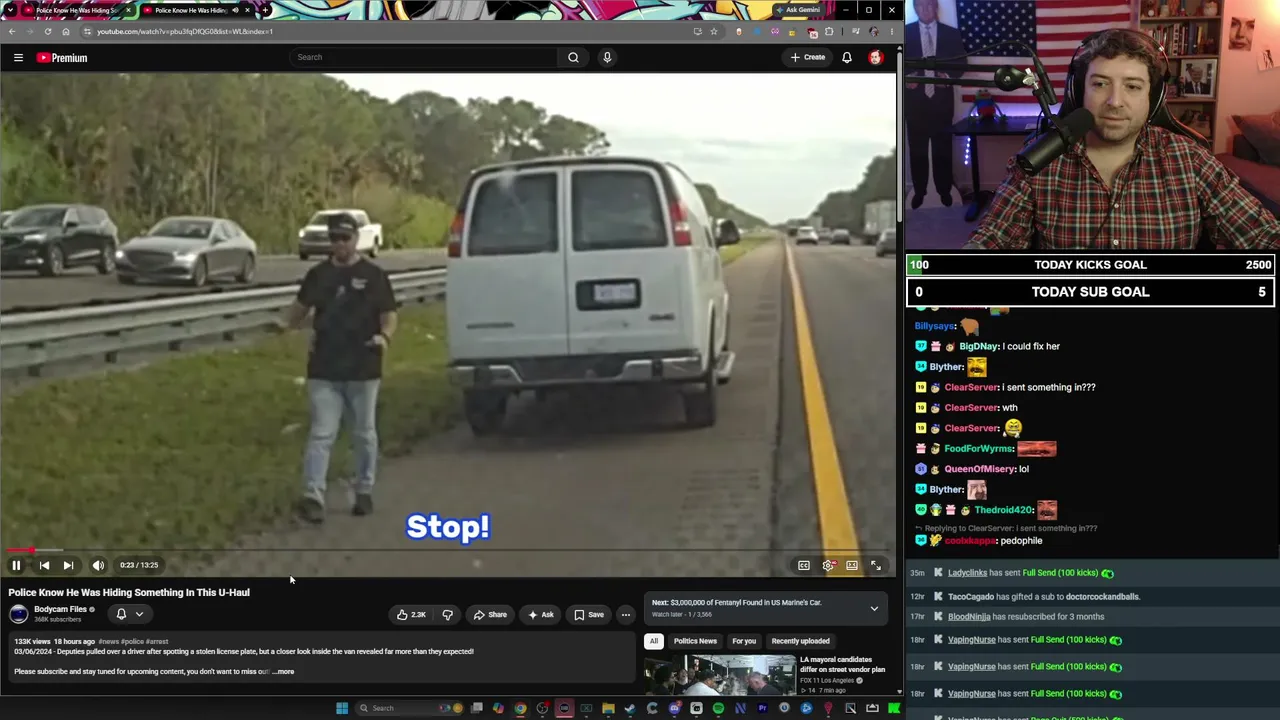
Task: Open LA mayoral candidates video title
Action: coord(843,665)
